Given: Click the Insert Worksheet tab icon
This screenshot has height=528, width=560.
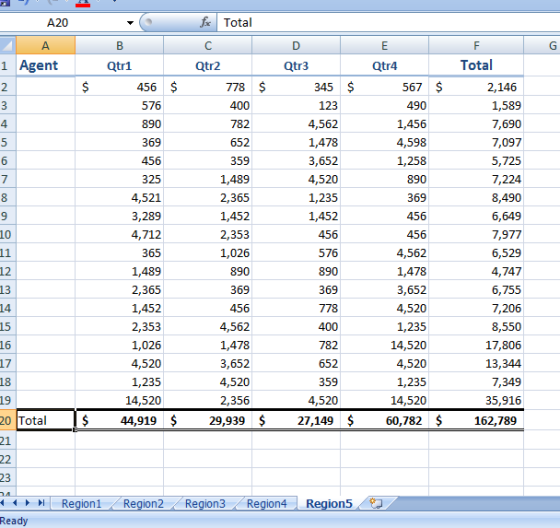Looking at the screenshot, I should point(376,503).
